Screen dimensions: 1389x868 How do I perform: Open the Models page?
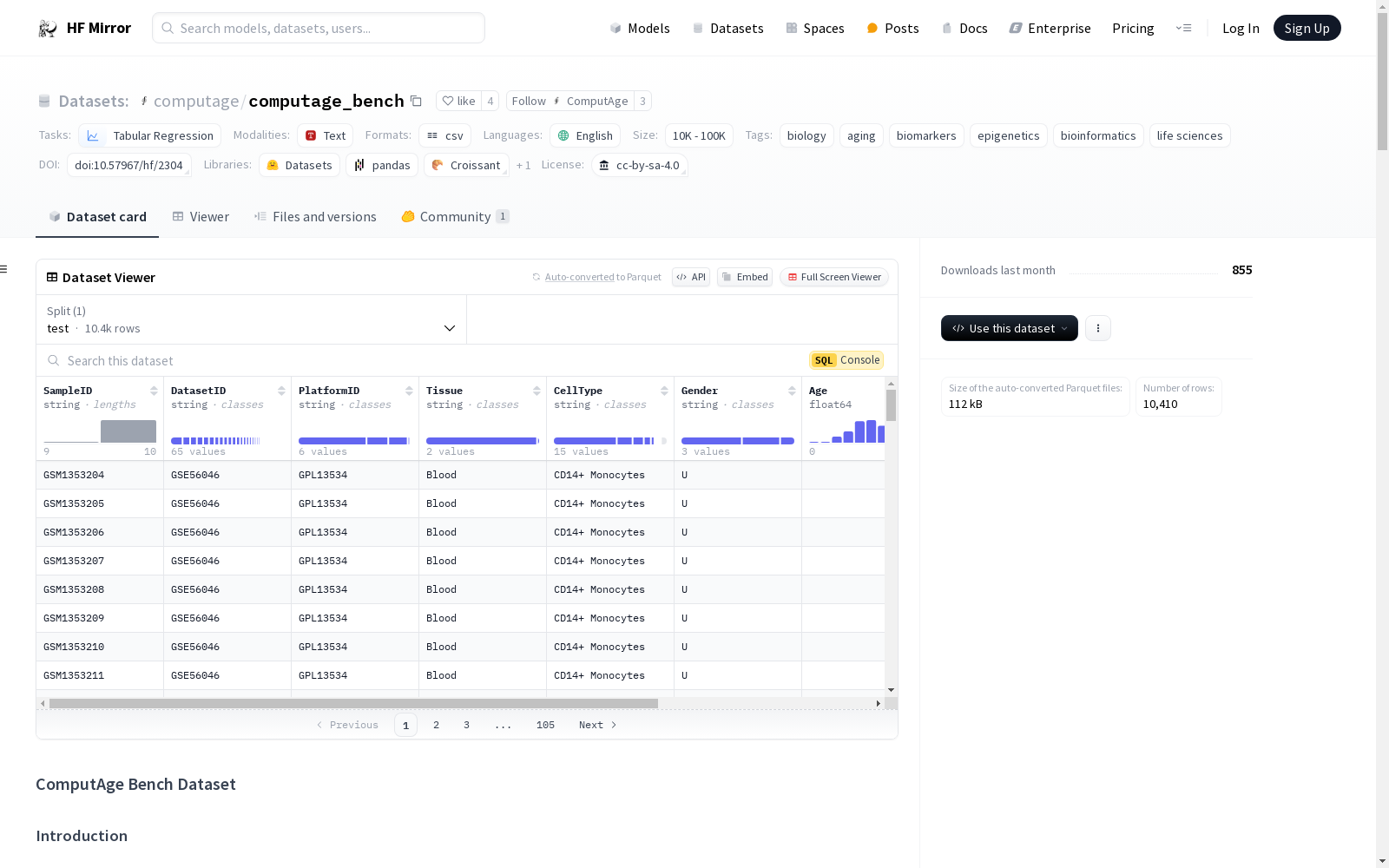640,28
